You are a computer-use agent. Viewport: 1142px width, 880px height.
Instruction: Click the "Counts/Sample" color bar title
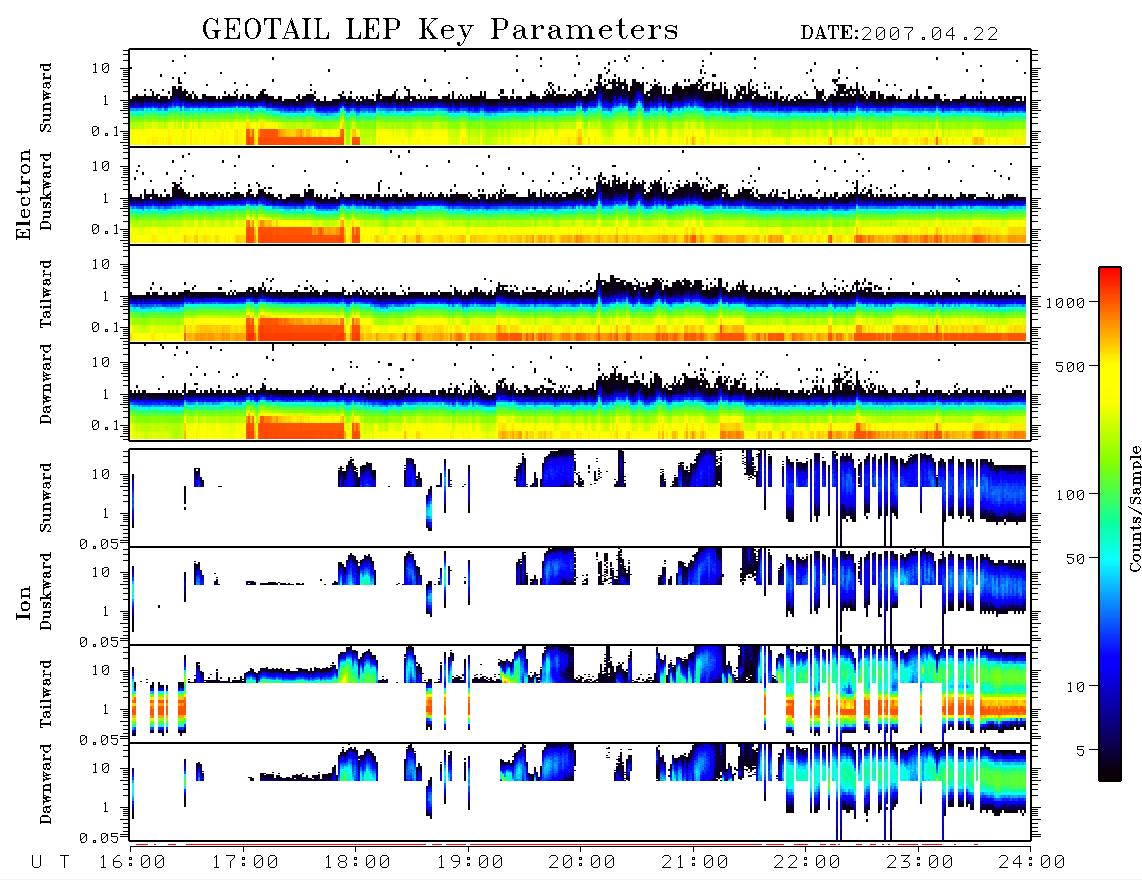[x=1134, y=508]
